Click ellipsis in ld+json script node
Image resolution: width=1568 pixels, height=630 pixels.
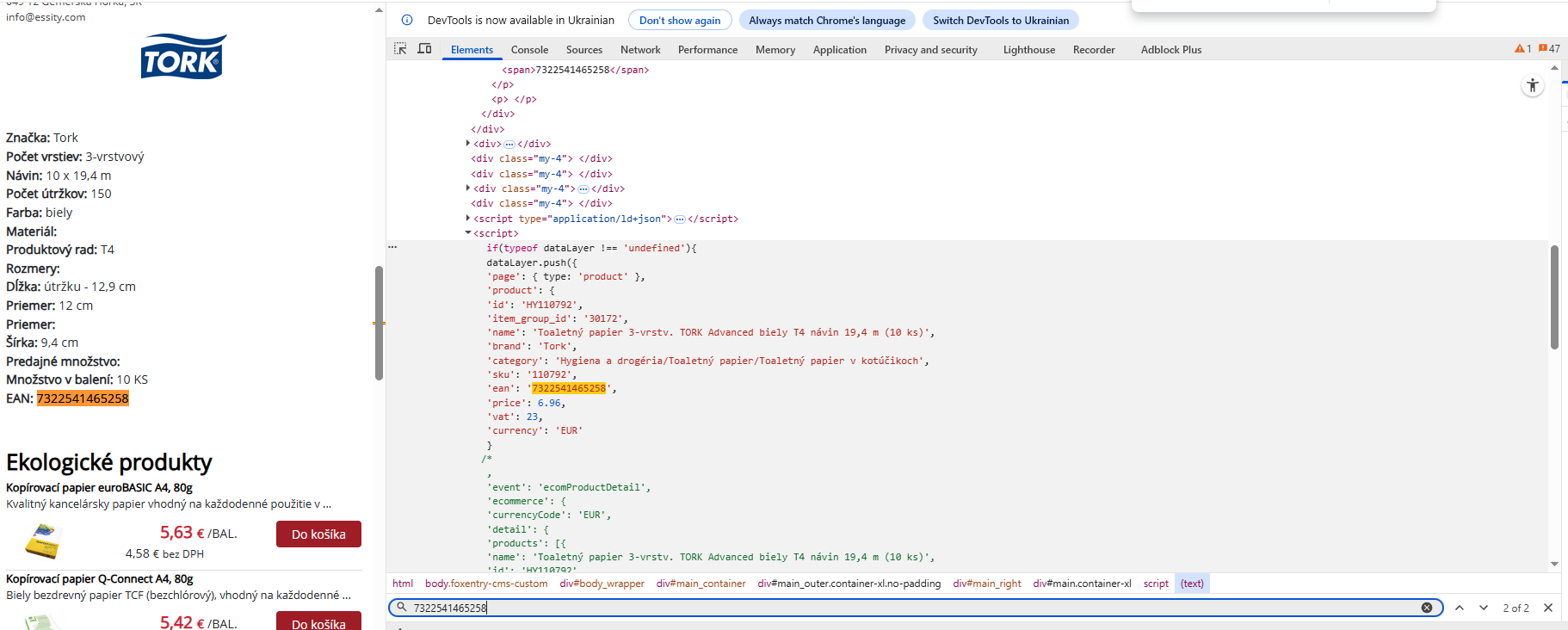click(680, 219)
